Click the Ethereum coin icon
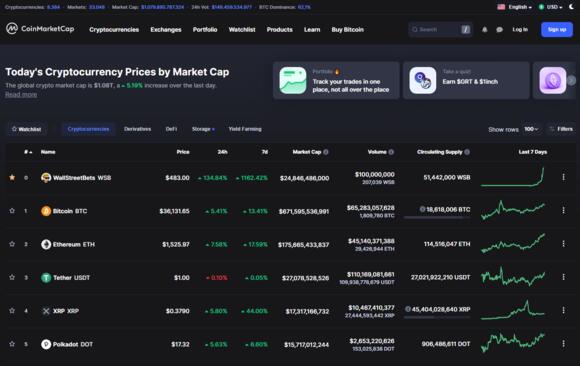Viewport: 580px width, 366px height. click(46, 244)
